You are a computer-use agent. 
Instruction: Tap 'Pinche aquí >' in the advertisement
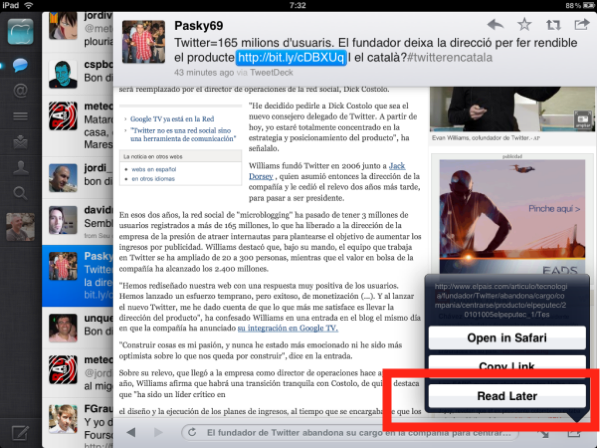coord(554,209)
